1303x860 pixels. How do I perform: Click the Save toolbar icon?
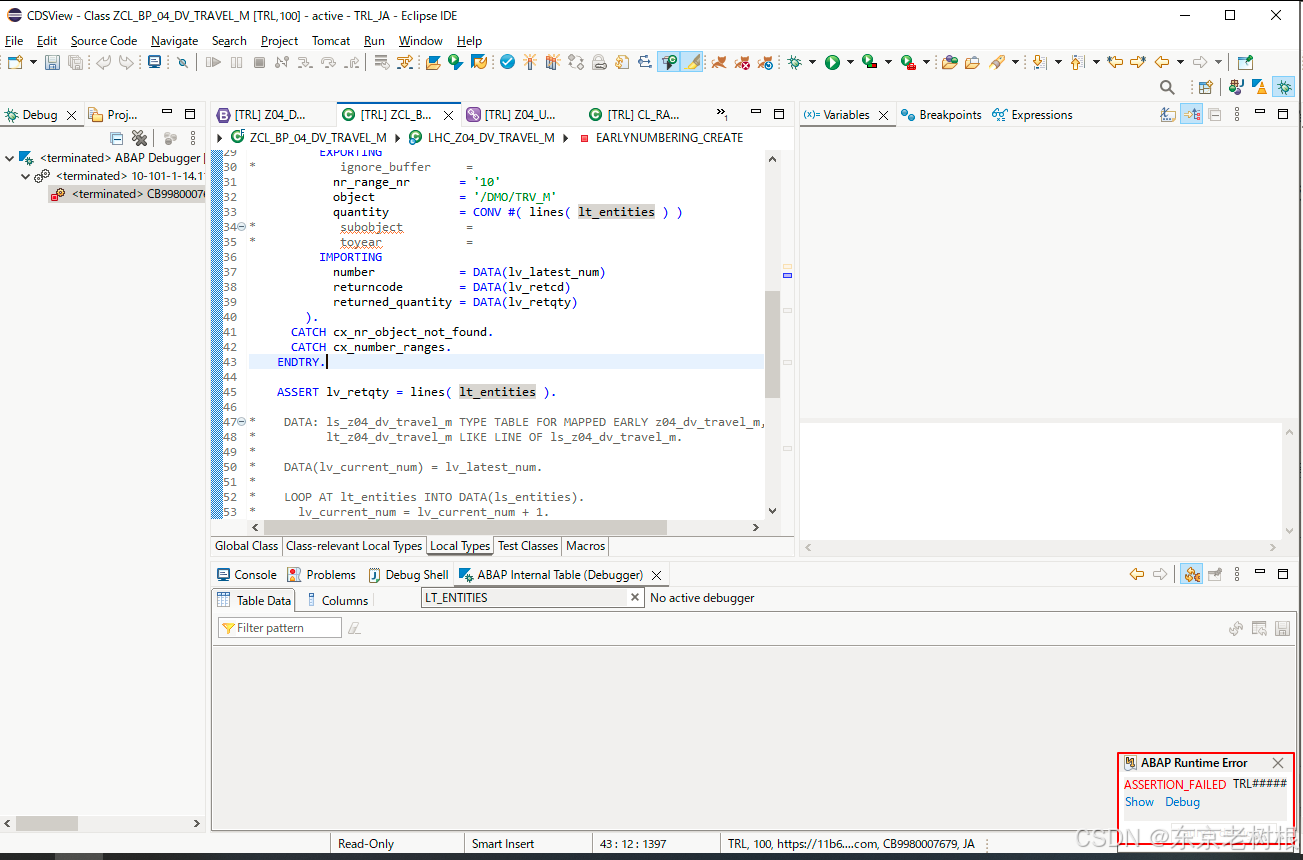(52, 62)
